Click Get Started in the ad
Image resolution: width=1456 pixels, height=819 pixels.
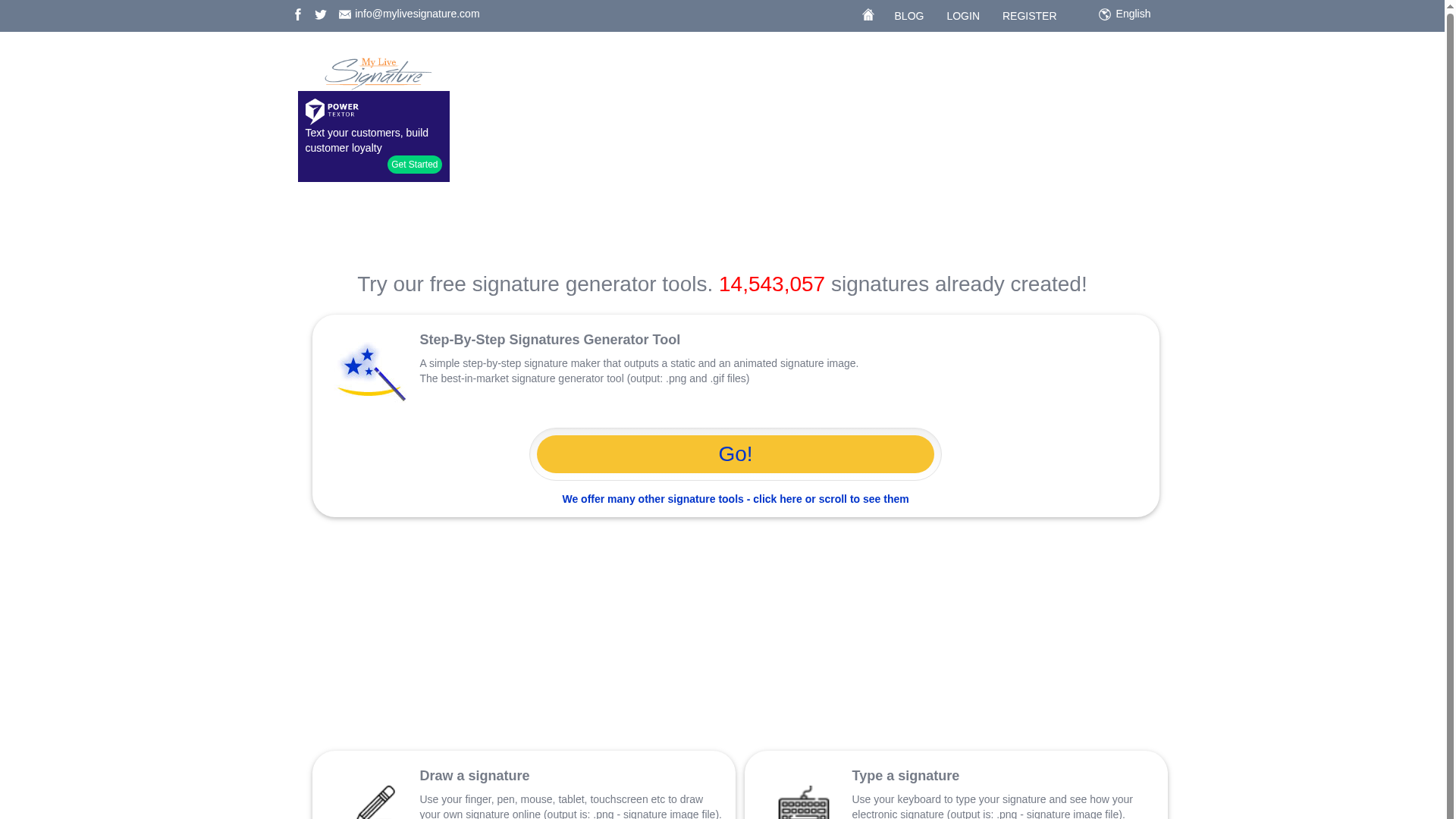[415, 165]
